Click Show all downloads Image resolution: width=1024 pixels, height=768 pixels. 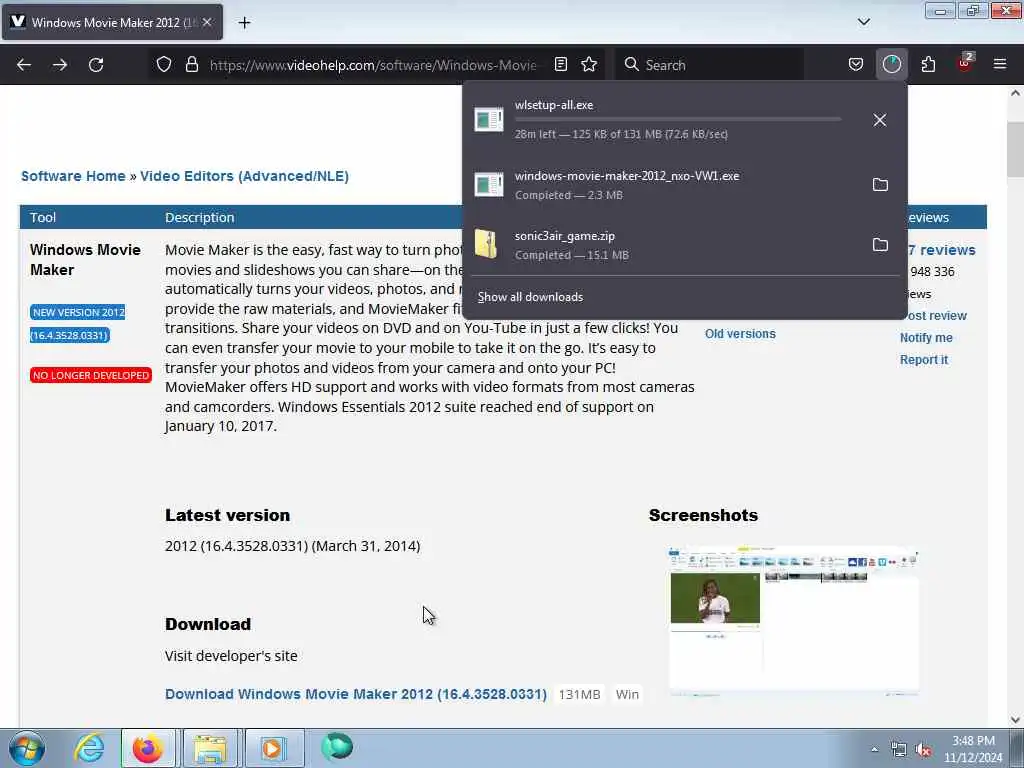pos(530,297)
